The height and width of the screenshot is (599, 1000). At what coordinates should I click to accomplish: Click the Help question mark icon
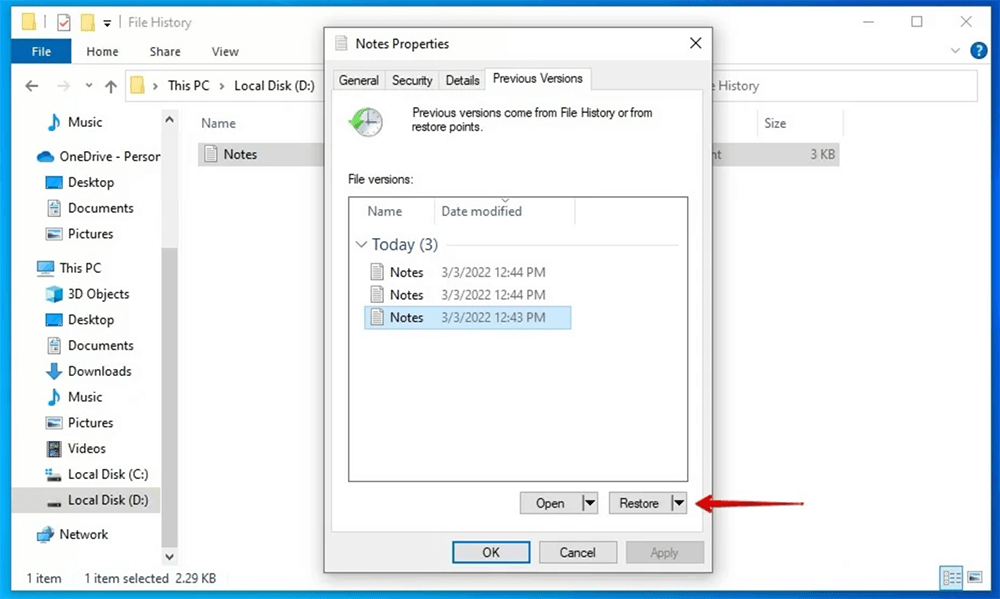(x=978, y=50)
